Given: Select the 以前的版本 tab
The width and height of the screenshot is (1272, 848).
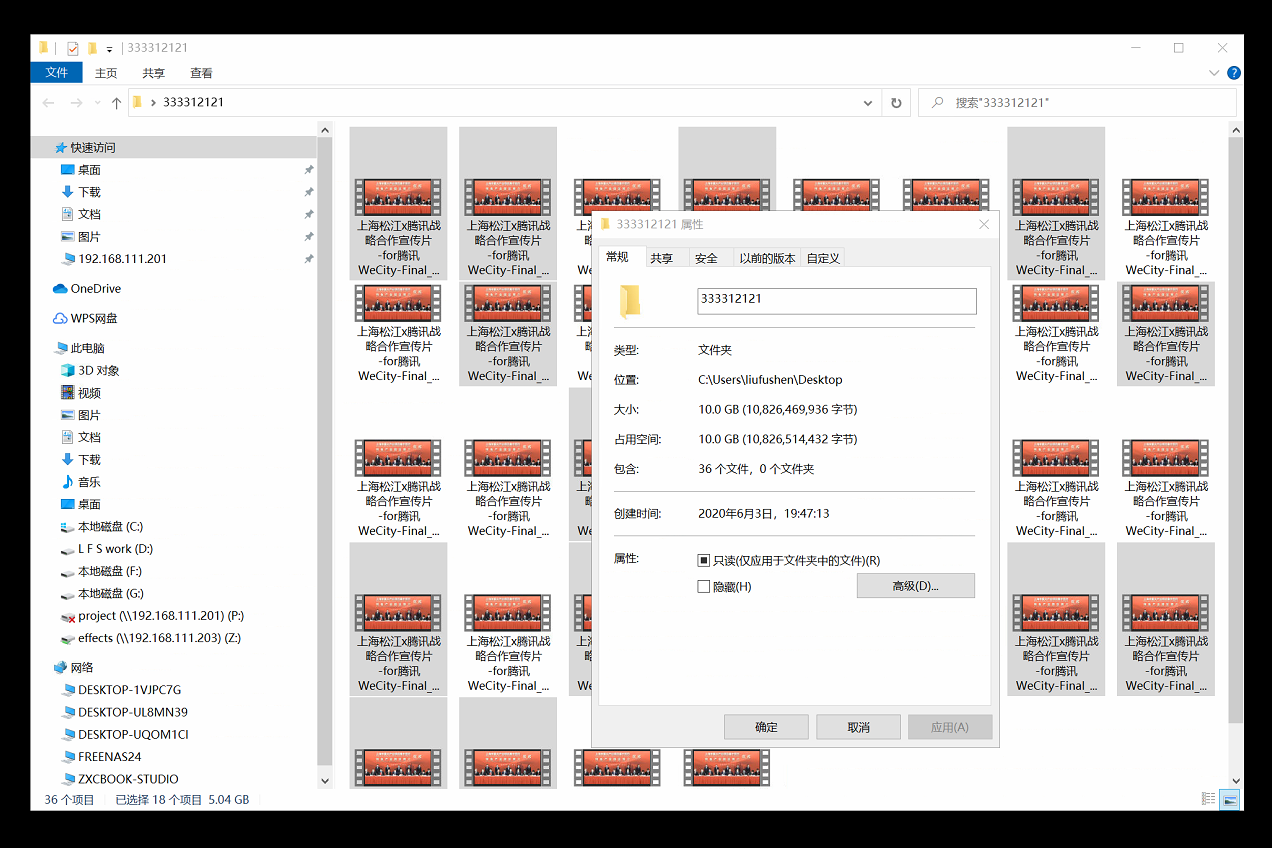Looking at the screenshot, I should (x=767, y=258).
